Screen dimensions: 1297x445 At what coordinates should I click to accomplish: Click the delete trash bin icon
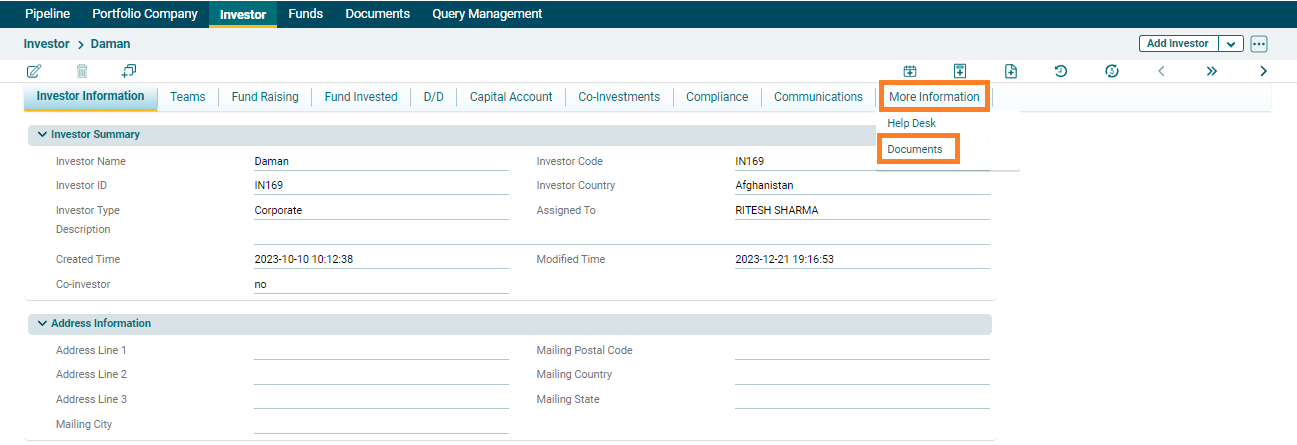coord(82,71)
